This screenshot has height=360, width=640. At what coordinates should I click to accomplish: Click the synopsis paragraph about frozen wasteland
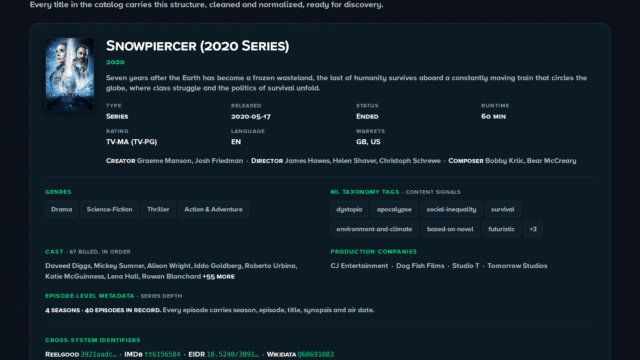[x=347, y=83]
